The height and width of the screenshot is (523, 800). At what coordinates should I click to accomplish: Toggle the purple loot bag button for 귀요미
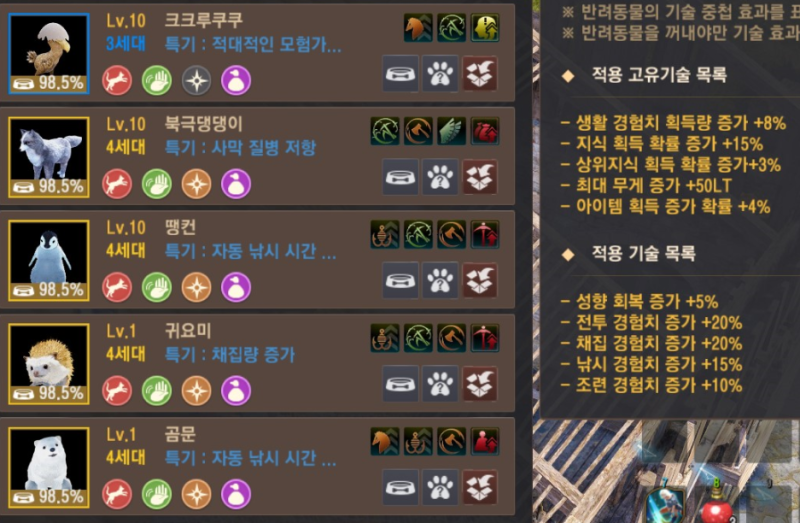[x=236, y=390]
